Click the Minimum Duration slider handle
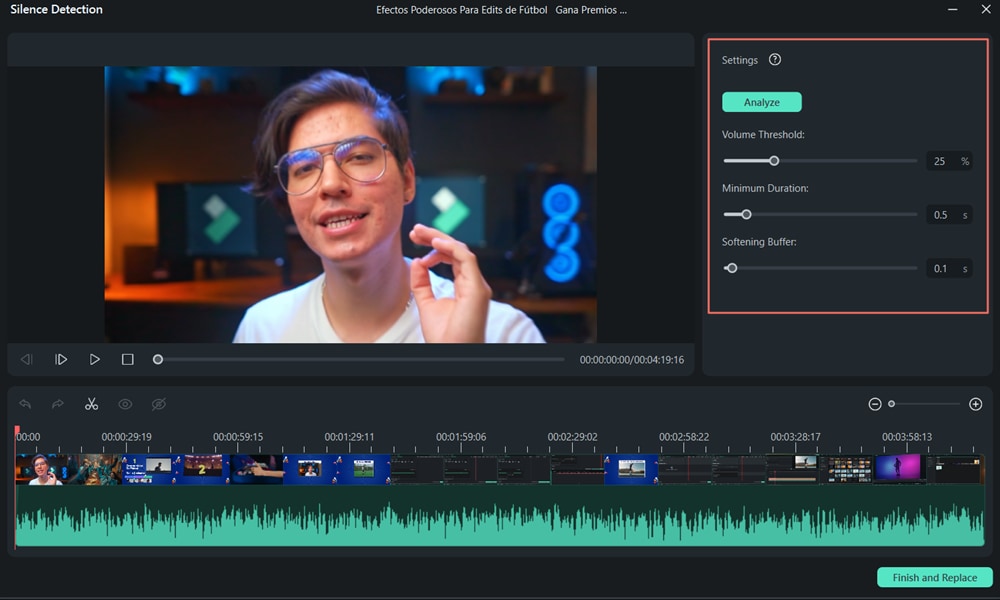This screenshot has width=1000, height=600. [x=746, y=214]
